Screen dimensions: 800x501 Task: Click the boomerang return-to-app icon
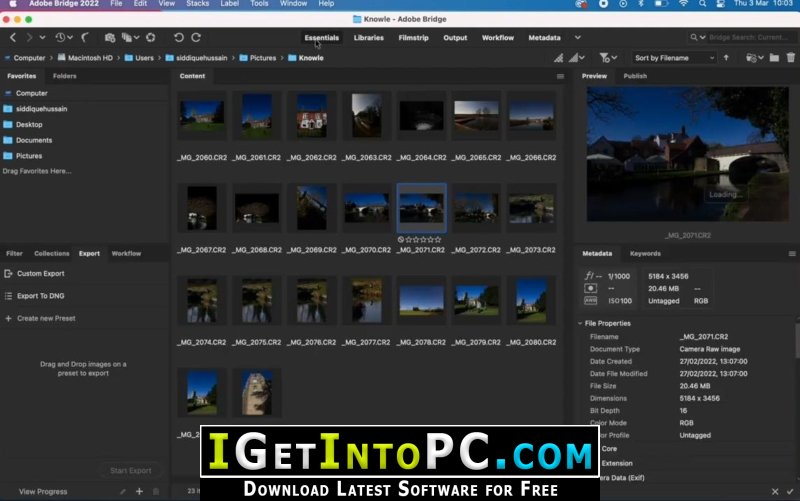click(x=85, y=37)
